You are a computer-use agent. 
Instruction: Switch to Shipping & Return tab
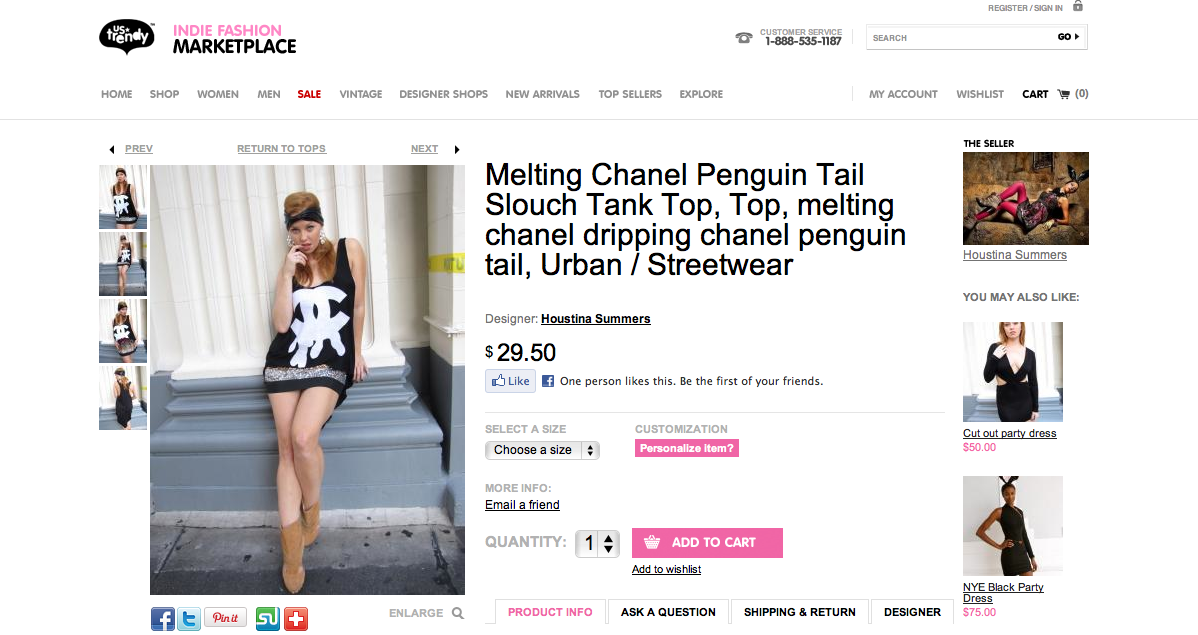click(800, 612)
